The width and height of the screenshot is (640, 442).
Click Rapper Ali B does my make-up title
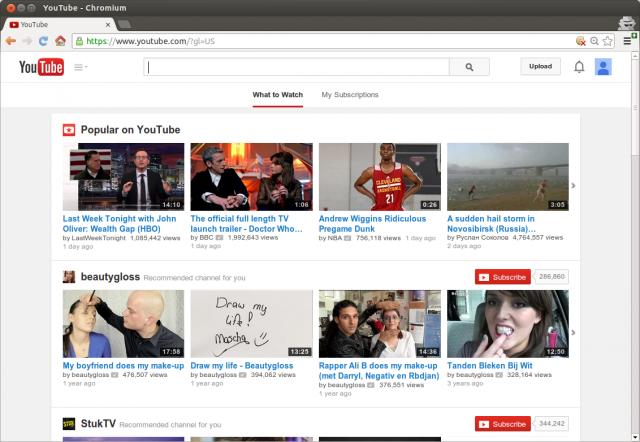click(x=379, y=371)
